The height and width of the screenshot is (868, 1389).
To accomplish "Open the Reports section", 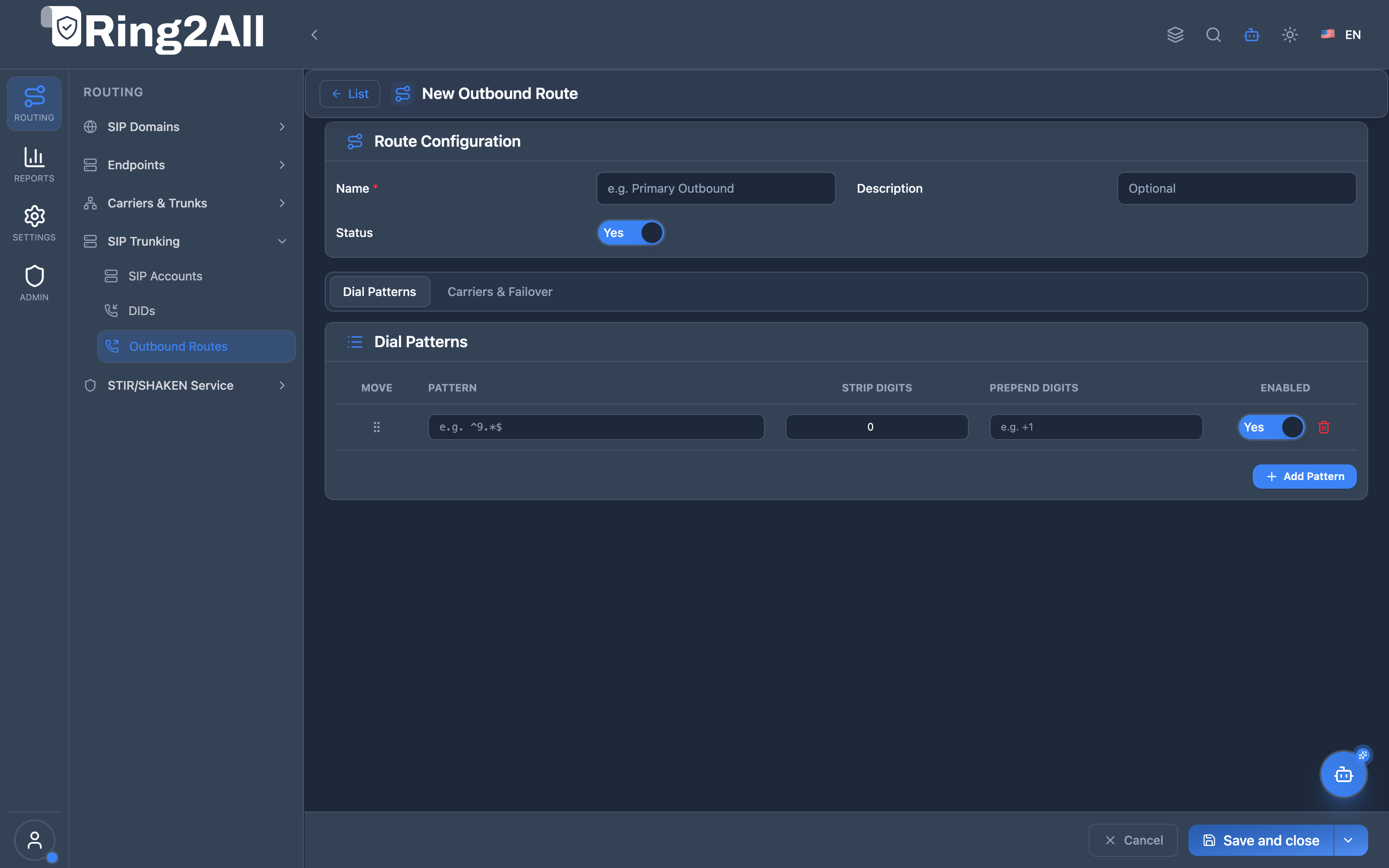I will (x=34, y=165).
